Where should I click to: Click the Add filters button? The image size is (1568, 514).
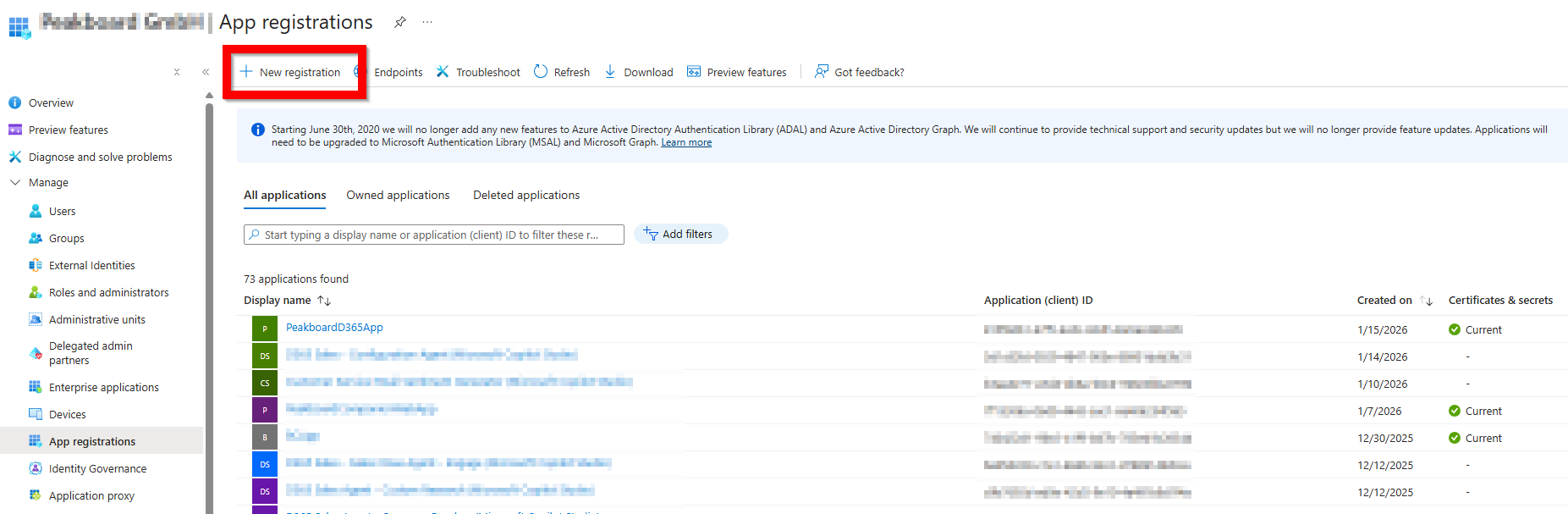coord(680,235)
